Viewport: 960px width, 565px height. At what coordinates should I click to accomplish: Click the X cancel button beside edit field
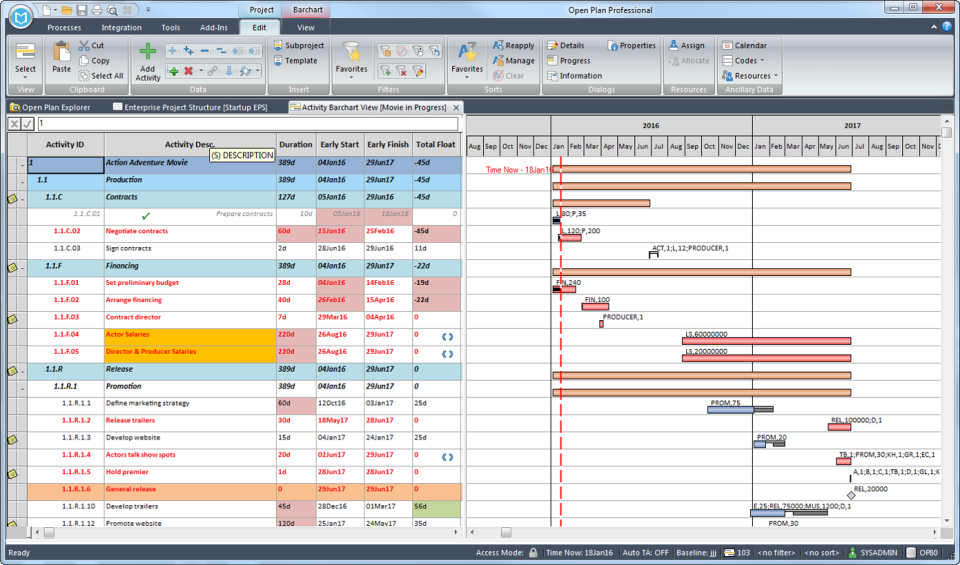coord(14,124)
